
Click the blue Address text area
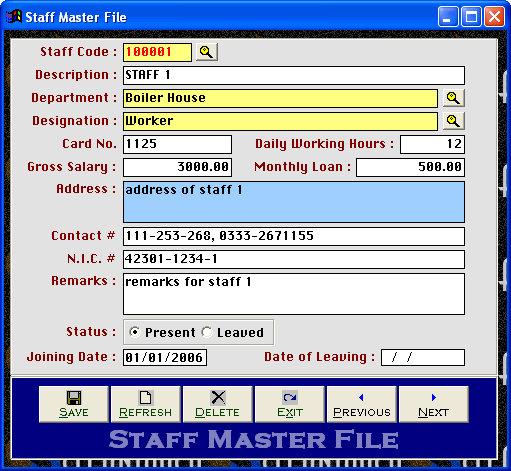(x=294, y=202)
